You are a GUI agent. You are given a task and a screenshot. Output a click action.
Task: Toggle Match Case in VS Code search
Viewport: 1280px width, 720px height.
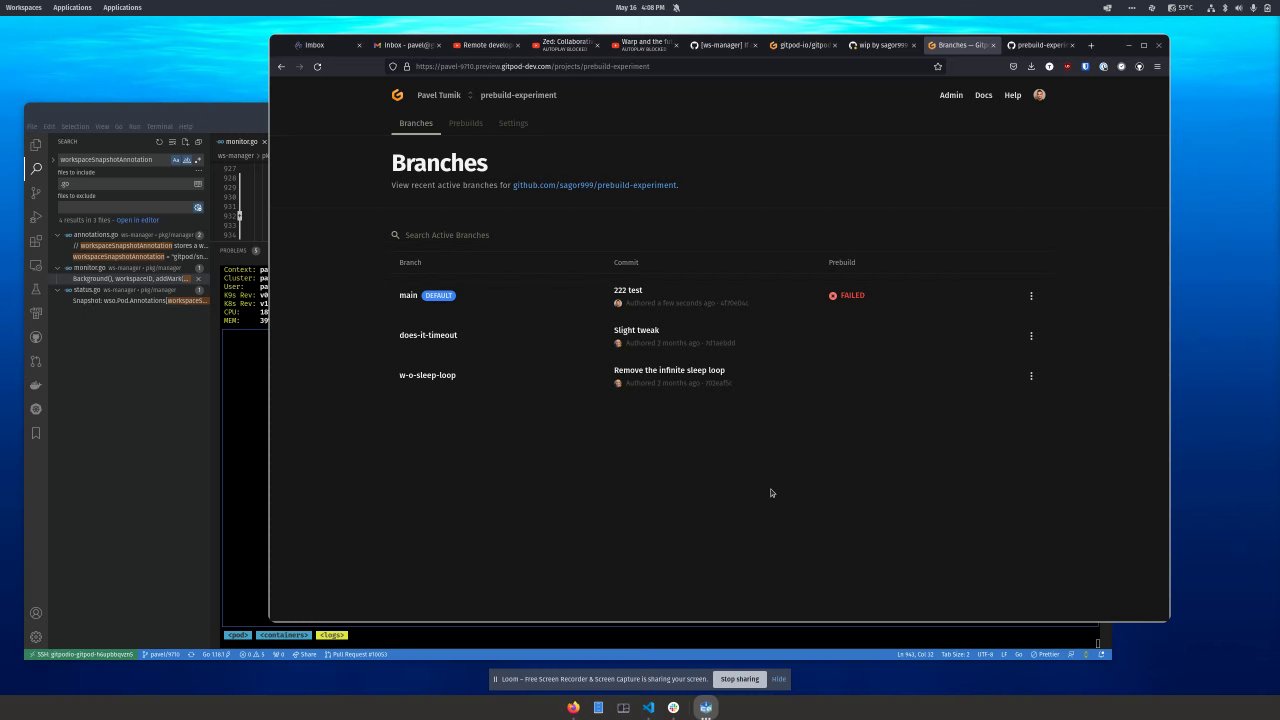click(x=176, y=160)
